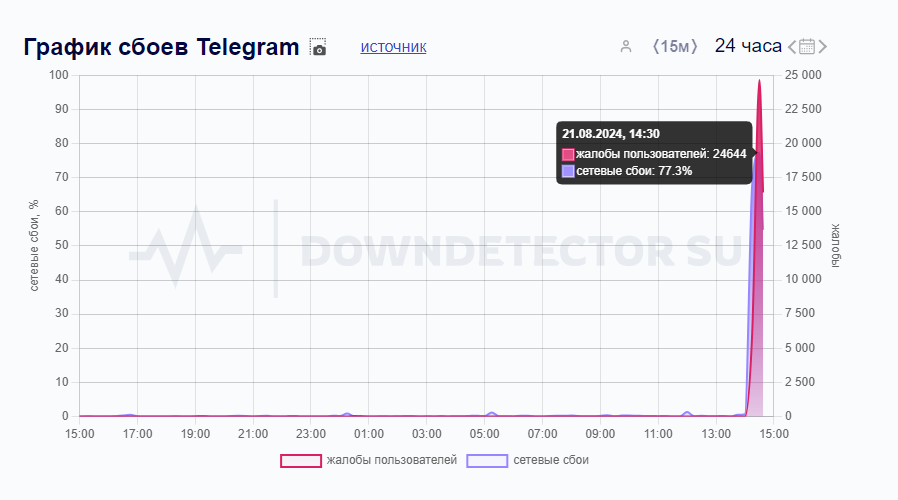Screen dimensions: 898x500
Task: Click the pink swatch in the tooltip
Action: tap(568, 155)
